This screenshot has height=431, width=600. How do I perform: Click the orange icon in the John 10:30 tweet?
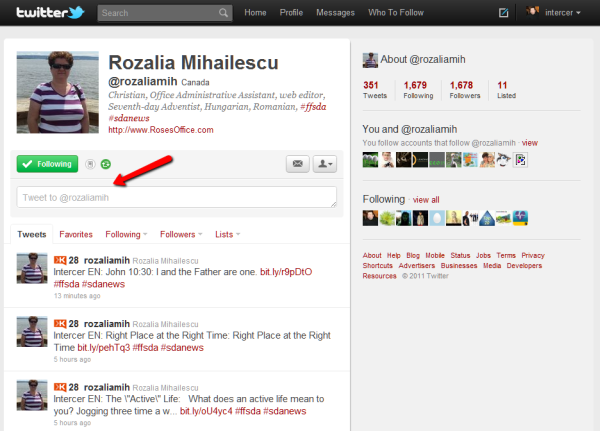[60, 260]
